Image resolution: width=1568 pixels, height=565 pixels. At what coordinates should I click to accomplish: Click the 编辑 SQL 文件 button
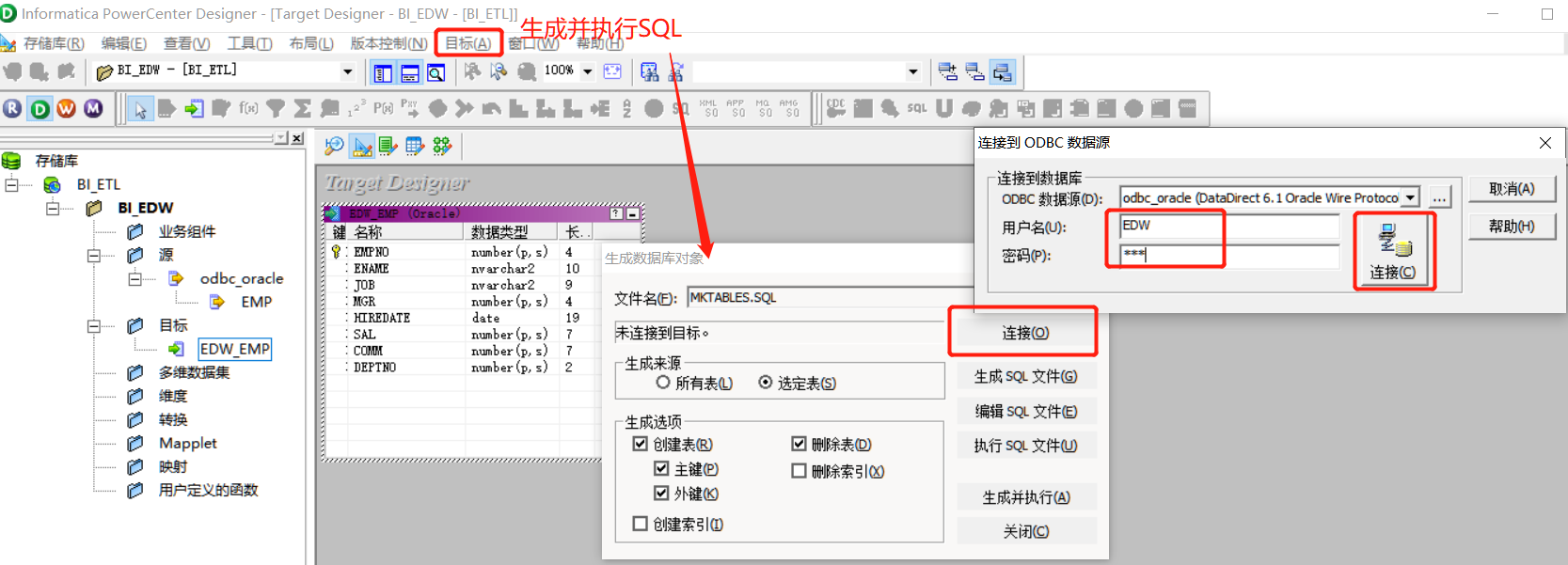pyautogui.click(x=1026, y=411)
